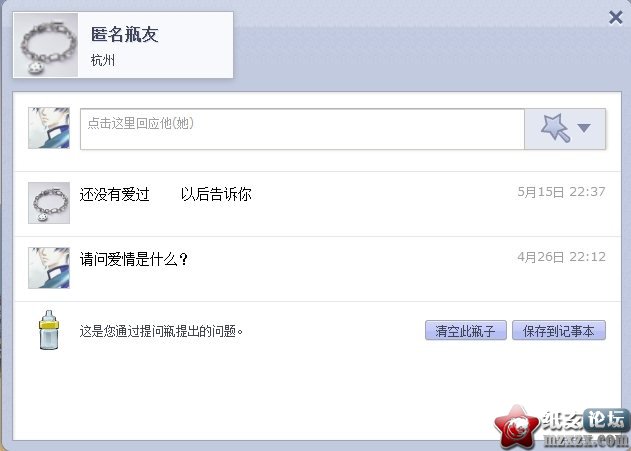Click the 清空此瓶子 button

click(x=466, y=331)
